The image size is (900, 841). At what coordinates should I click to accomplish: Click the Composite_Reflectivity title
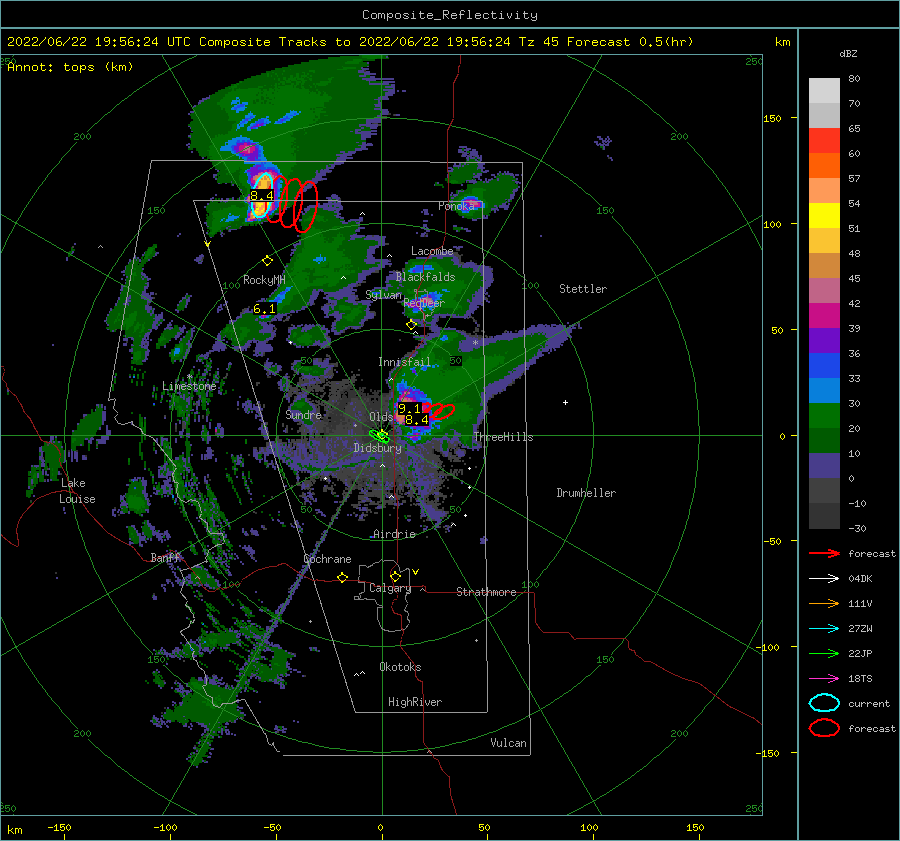tap(450, 15)
